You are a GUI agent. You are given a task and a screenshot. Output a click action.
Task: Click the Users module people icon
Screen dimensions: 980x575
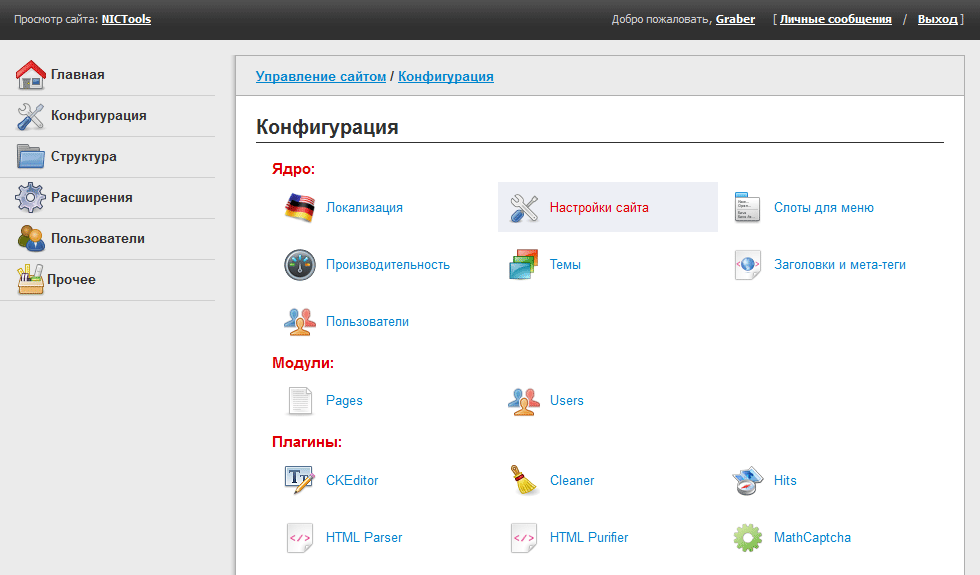[x=524, y=401]
